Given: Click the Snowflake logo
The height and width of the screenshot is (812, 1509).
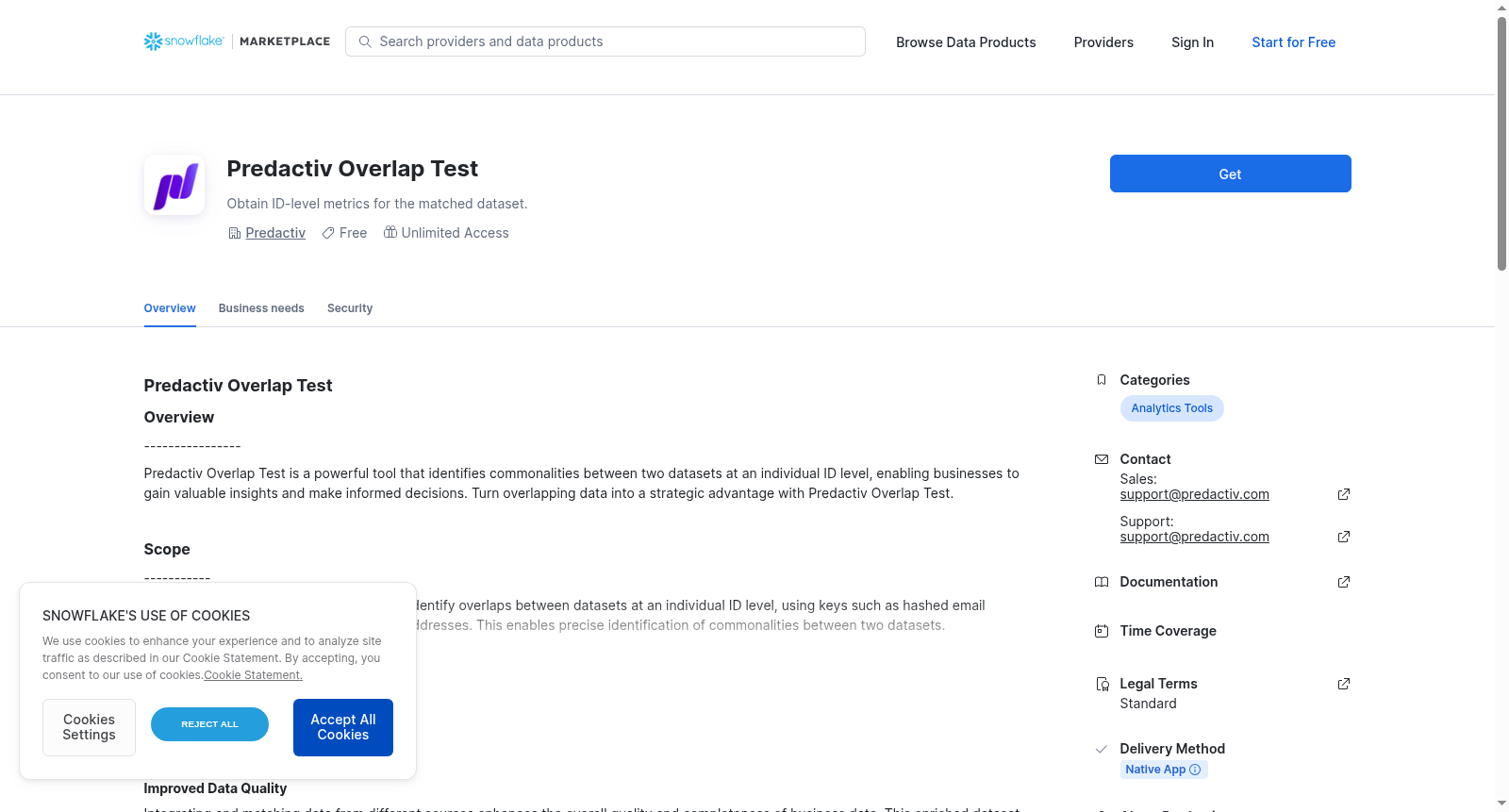Looking at the screenshot, I should (x=184, y=41).
